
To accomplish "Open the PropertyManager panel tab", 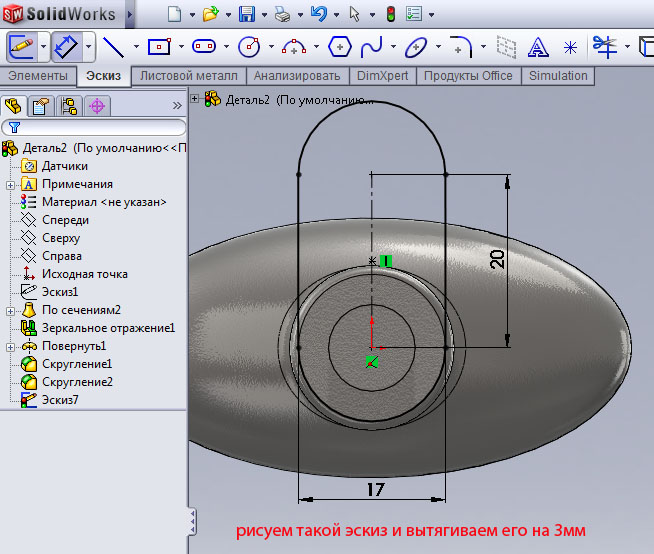I will (41, 106).
